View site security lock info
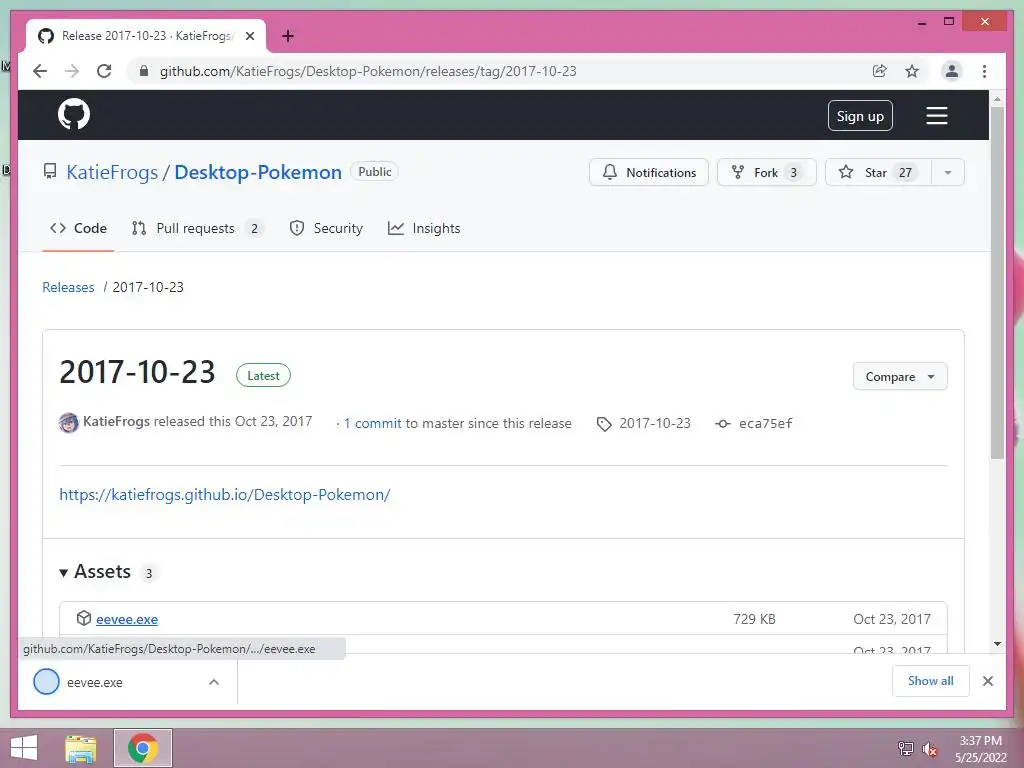 (144, 71)
